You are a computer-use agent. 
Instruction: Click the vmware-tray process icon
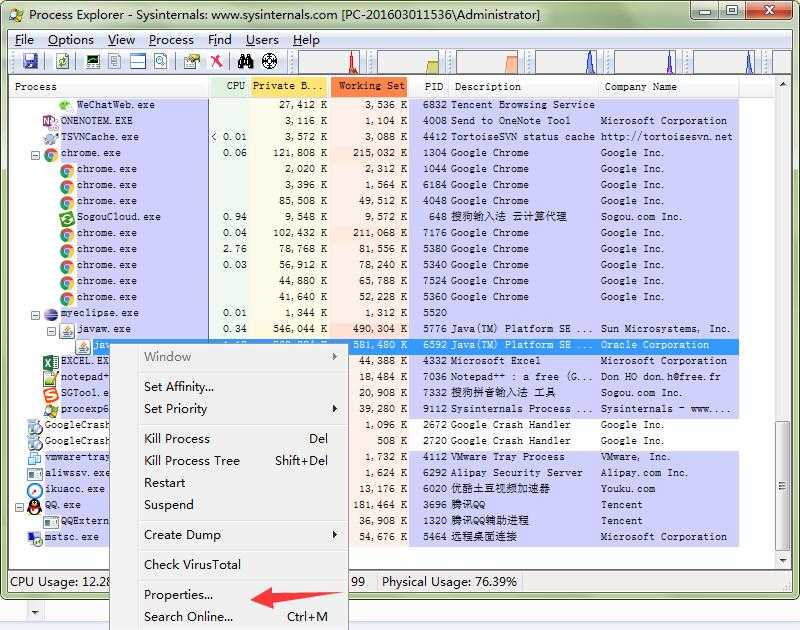tap(35, 458)
